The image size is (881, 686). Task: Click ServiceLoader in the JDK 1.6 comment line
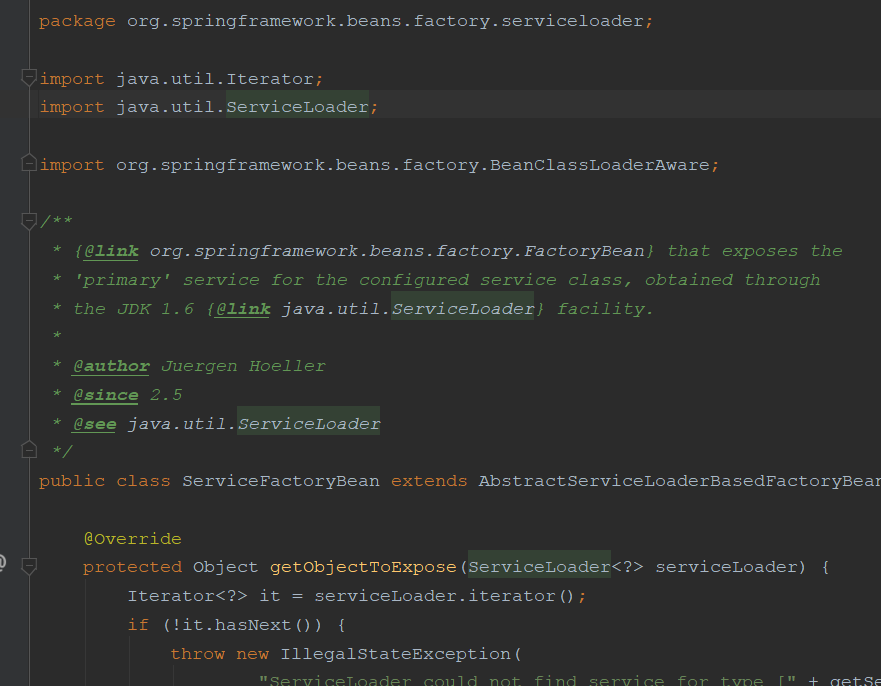click(x=462, y=309)
